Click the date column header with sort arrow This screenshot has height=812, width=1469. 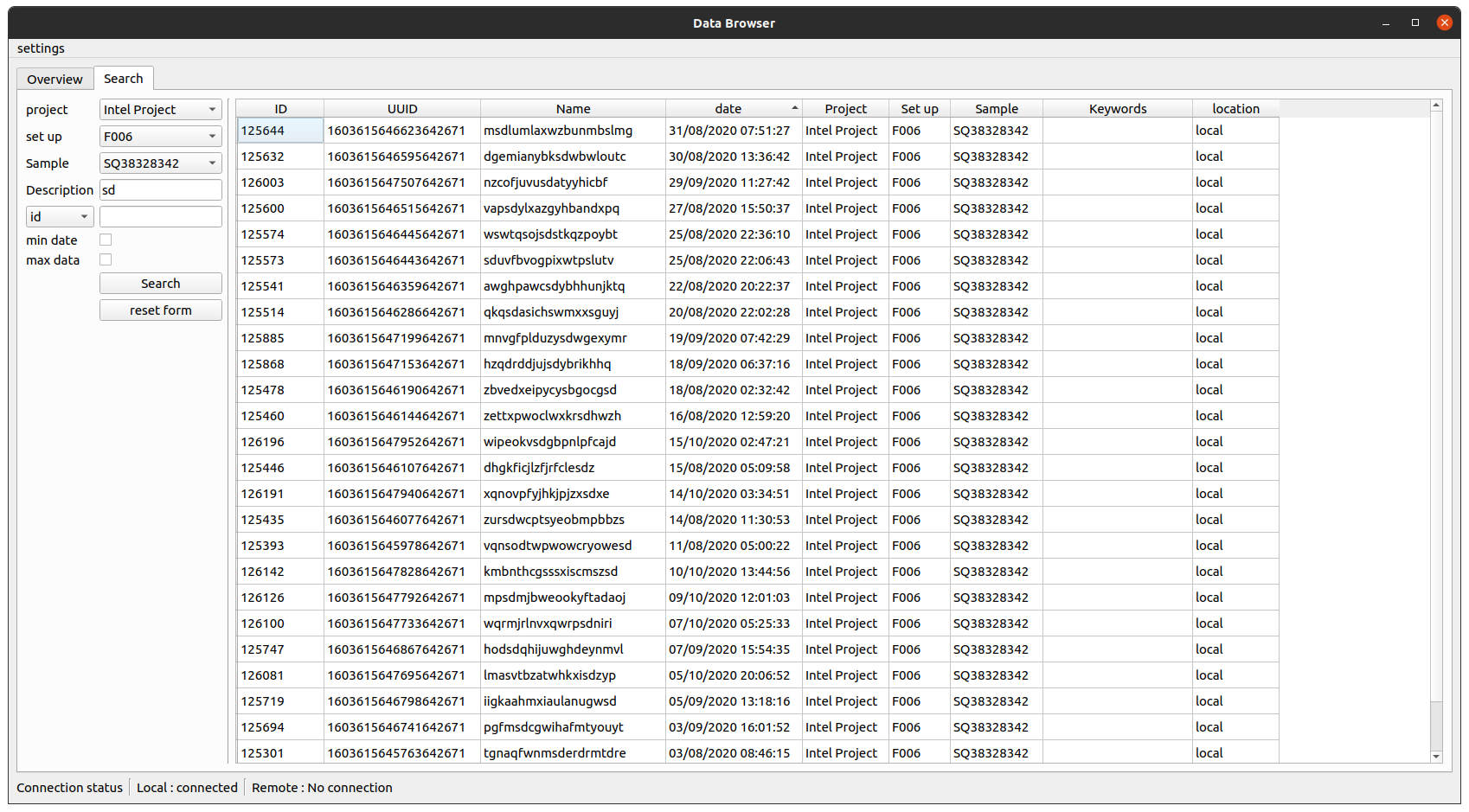734,108
